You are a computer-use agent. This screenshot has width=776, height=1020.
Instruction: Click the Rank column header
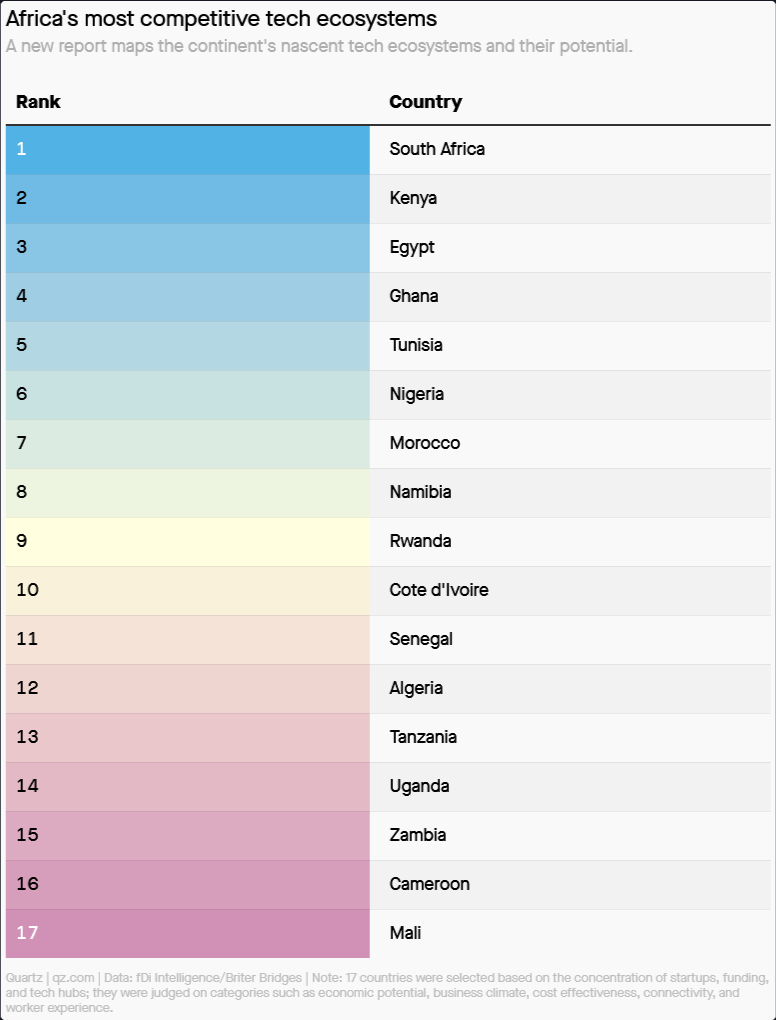[38, 102]
